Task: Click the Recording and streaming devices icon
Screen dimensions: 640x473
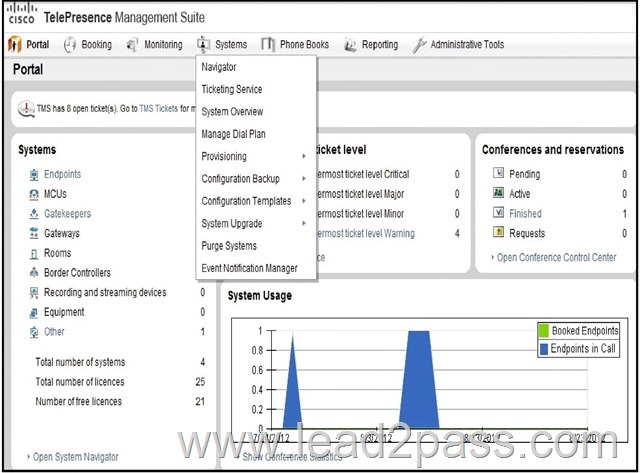Action: click(34, 292)
